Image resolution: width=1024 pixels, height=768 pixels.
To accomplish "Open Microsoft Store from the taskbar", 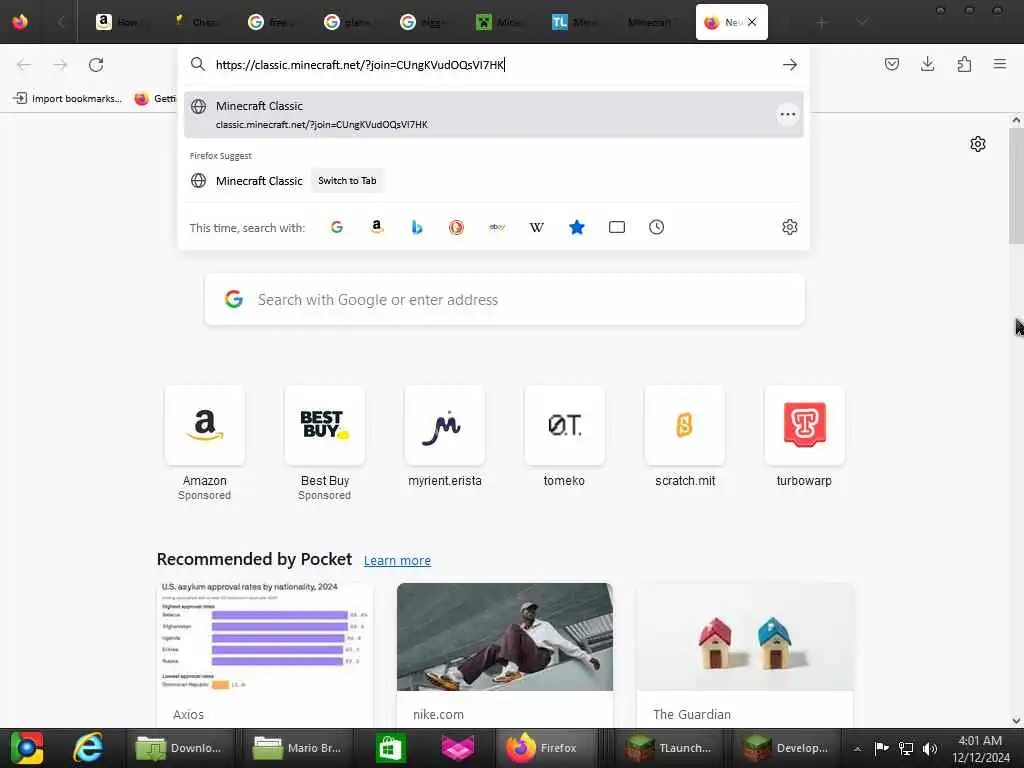I will (391, 748).
